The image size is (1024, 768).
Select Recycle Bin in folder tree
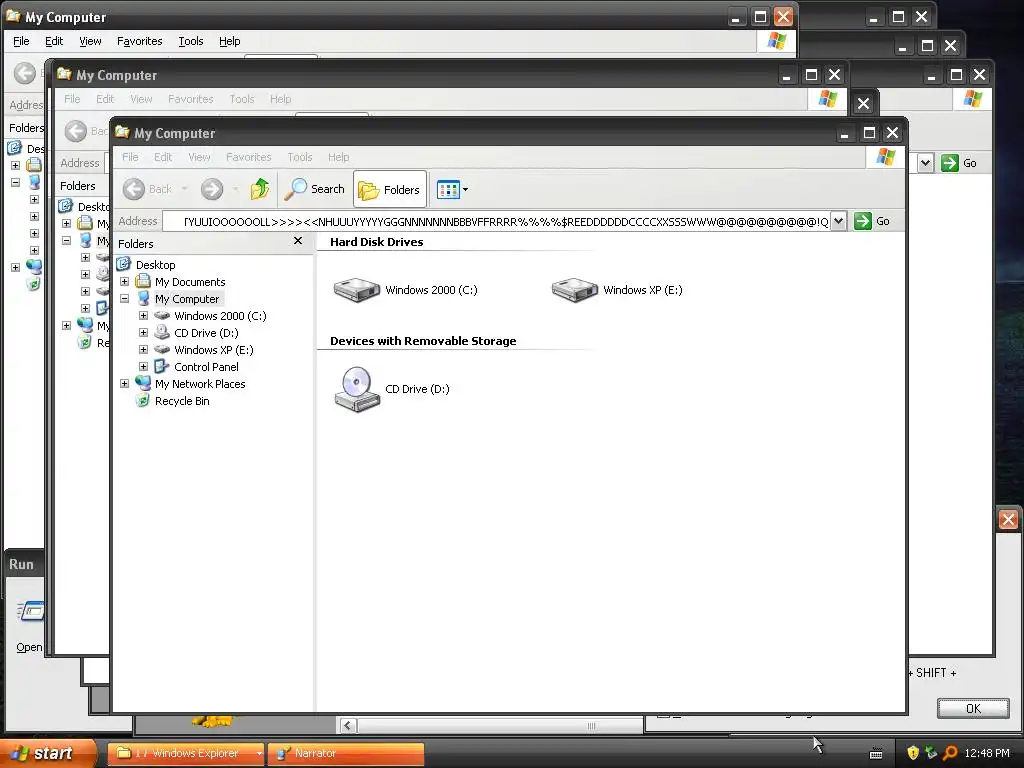coord(182,401)
